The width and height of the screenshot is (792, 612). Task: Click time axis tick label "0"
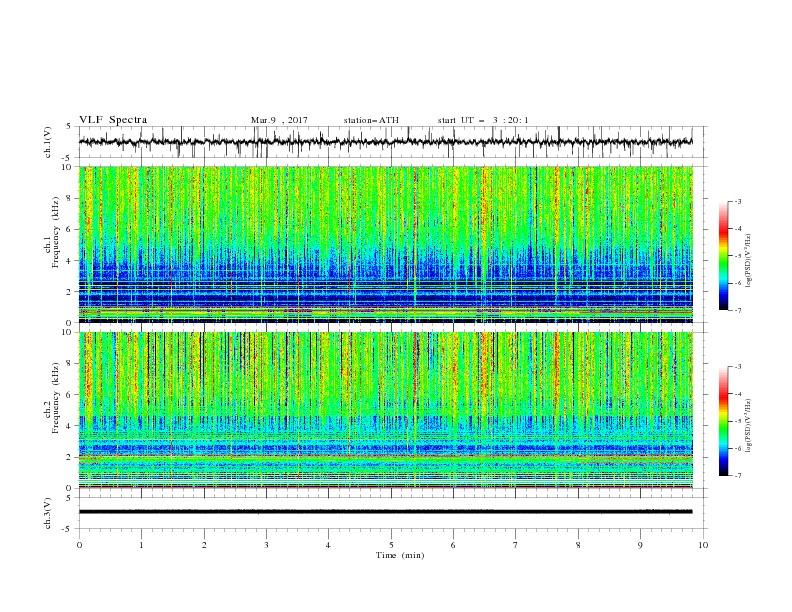[x=79, y=545]
